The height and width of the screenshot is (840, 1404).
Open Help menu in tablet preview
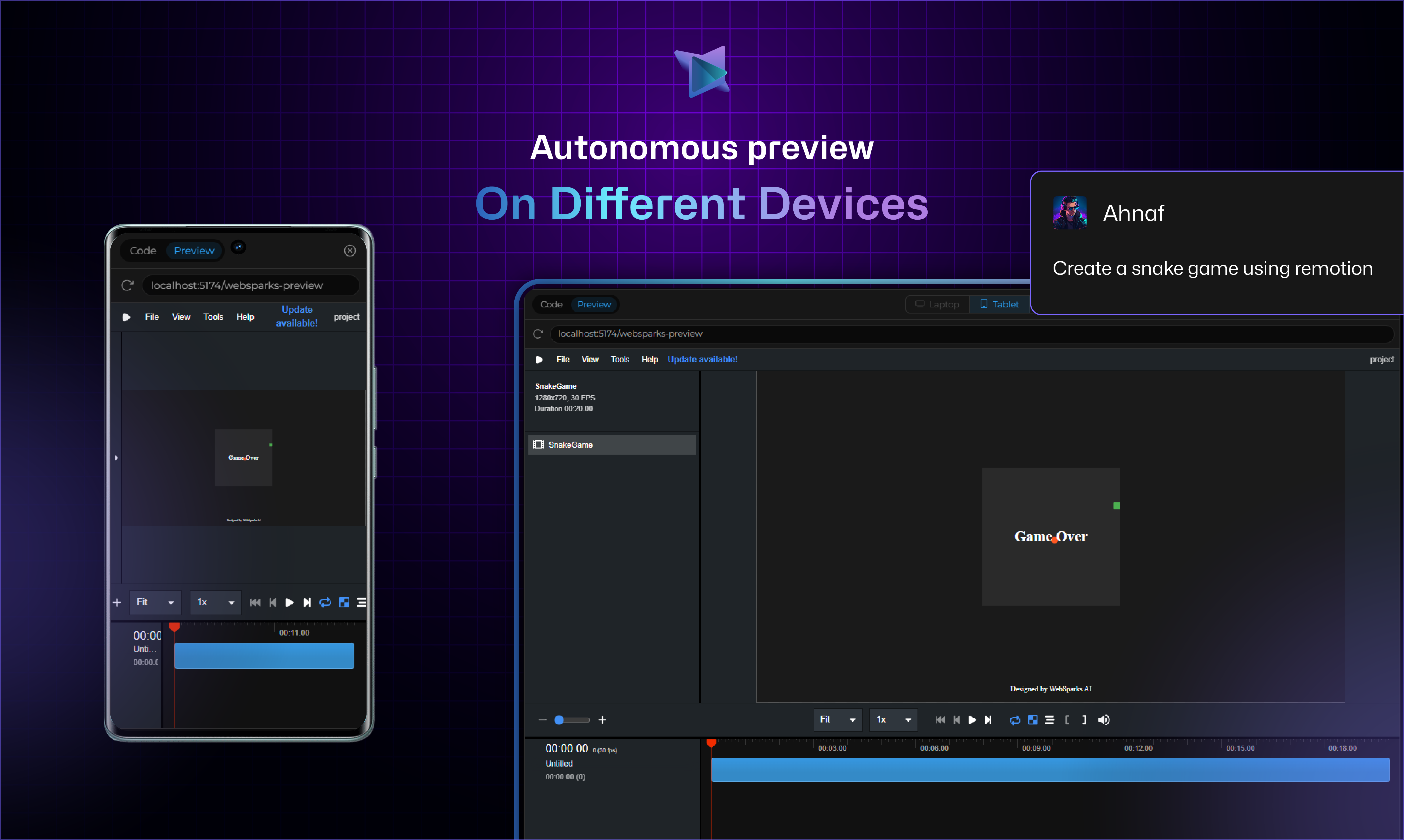650,359
